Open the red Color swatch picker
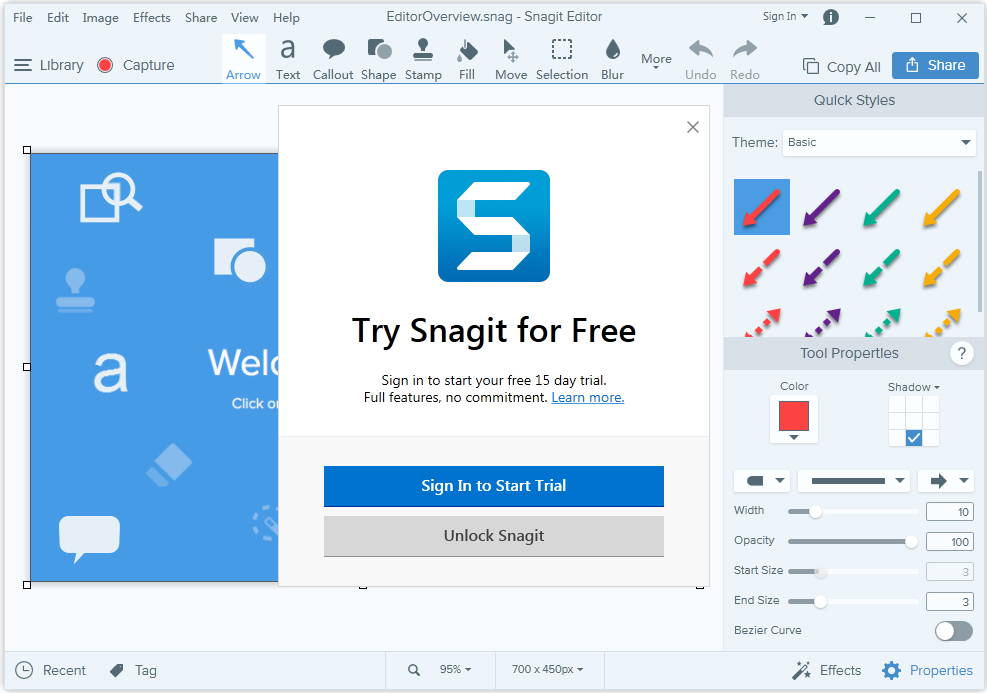This screenshot has height=693, width=987. click(x=794, y=419)
